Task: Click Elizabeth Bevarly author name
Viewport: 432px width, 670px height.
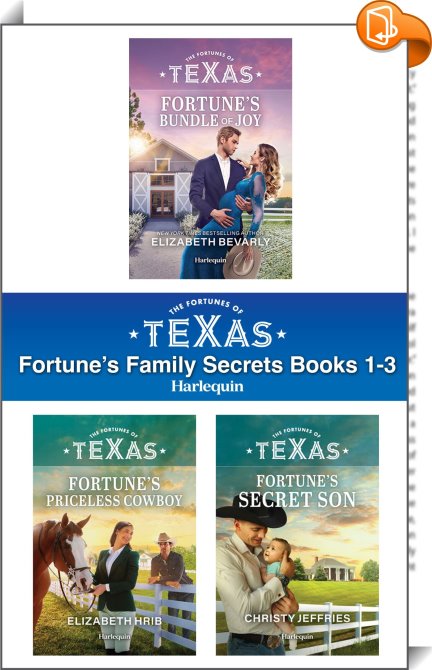Action: tap(211, 242)
